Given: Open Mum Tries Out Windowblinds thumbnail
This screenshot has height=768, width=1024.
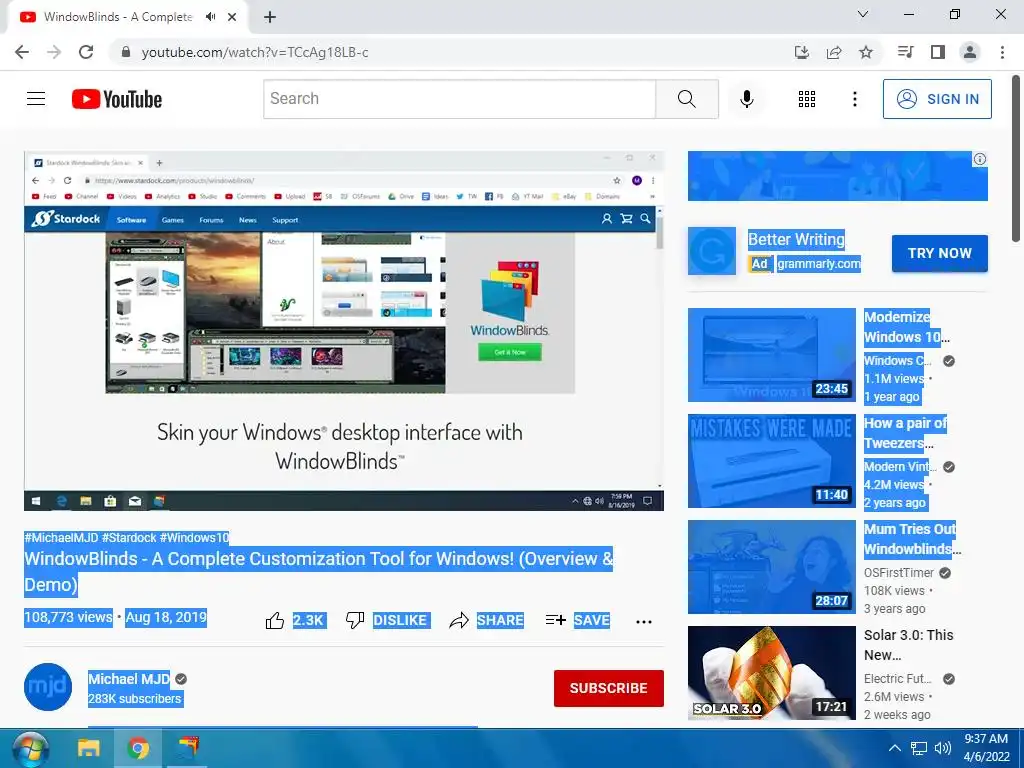Looking at the screenshot, I should coord(771,567).
